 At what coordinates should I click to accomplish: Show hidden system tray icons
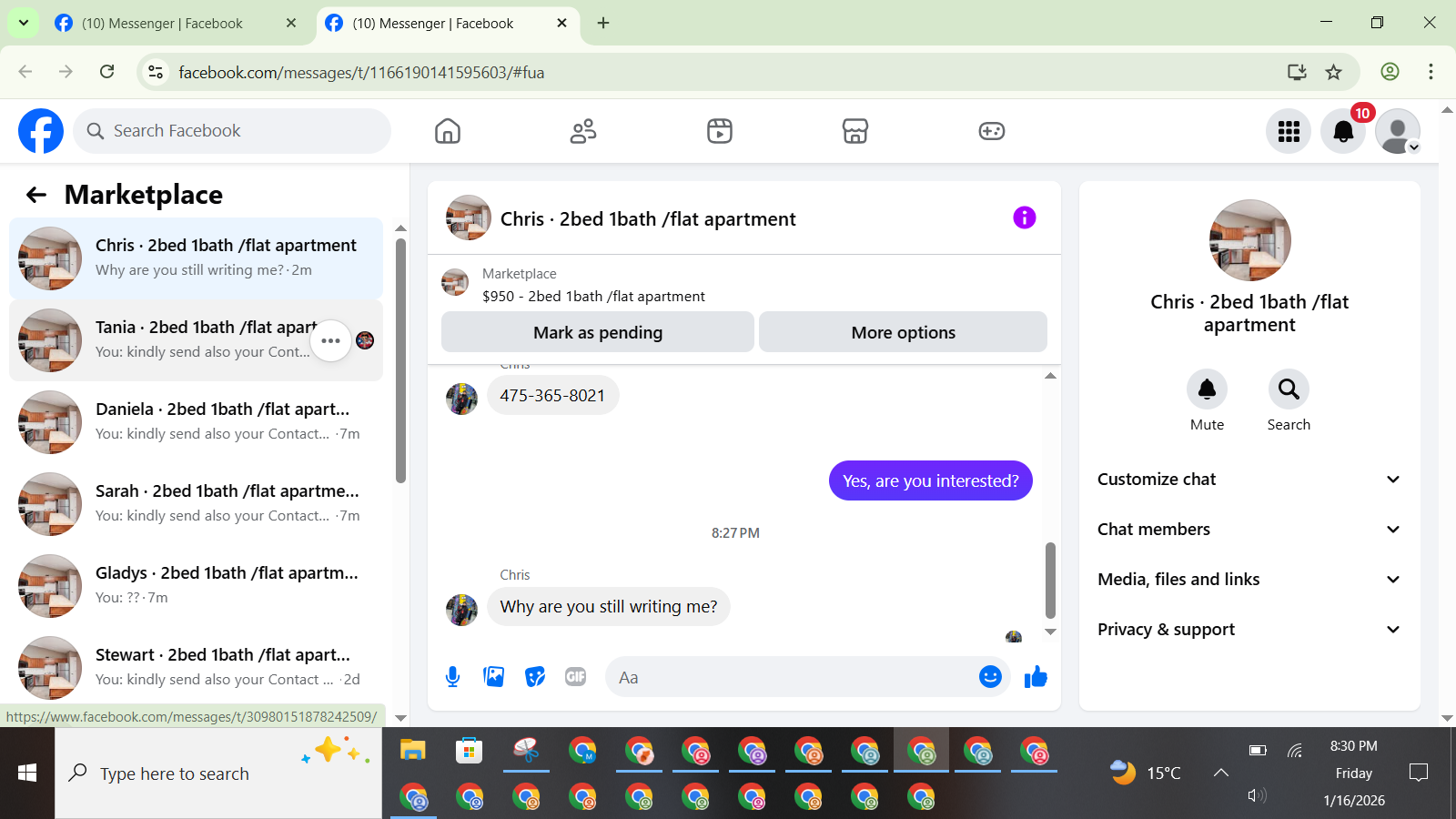pos(1221,773)
